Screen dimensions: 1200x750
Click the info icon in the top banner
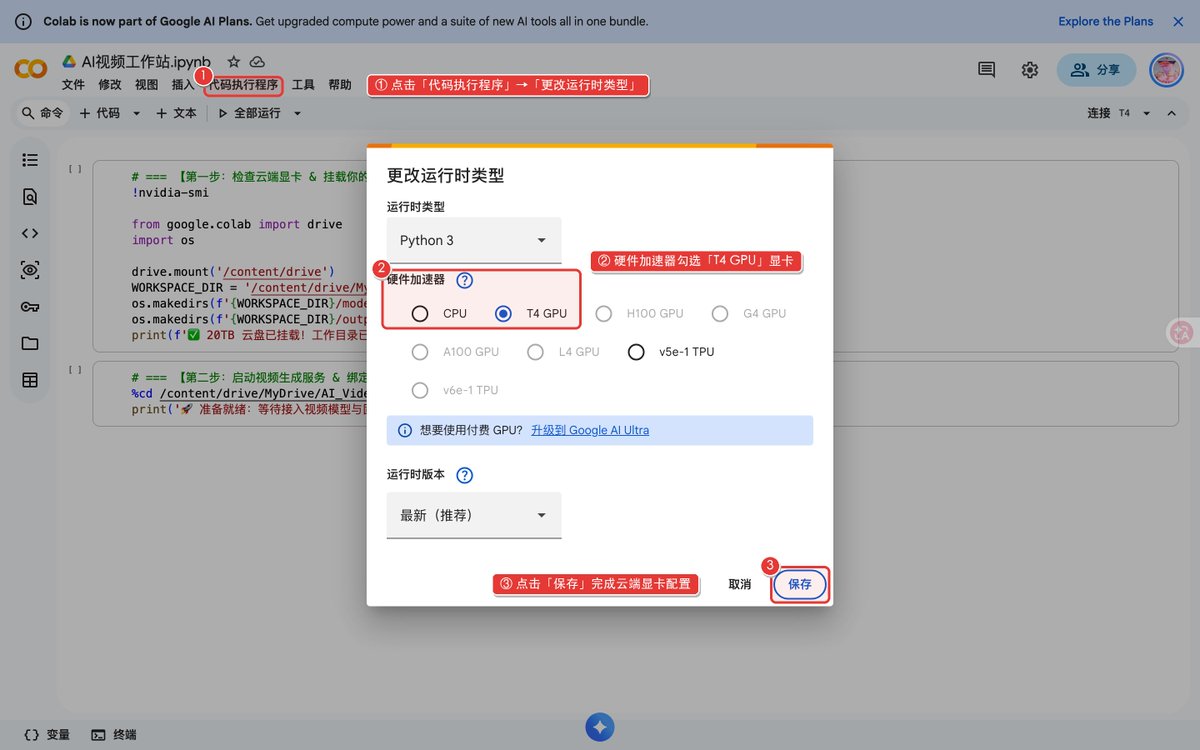coord(23,21)
